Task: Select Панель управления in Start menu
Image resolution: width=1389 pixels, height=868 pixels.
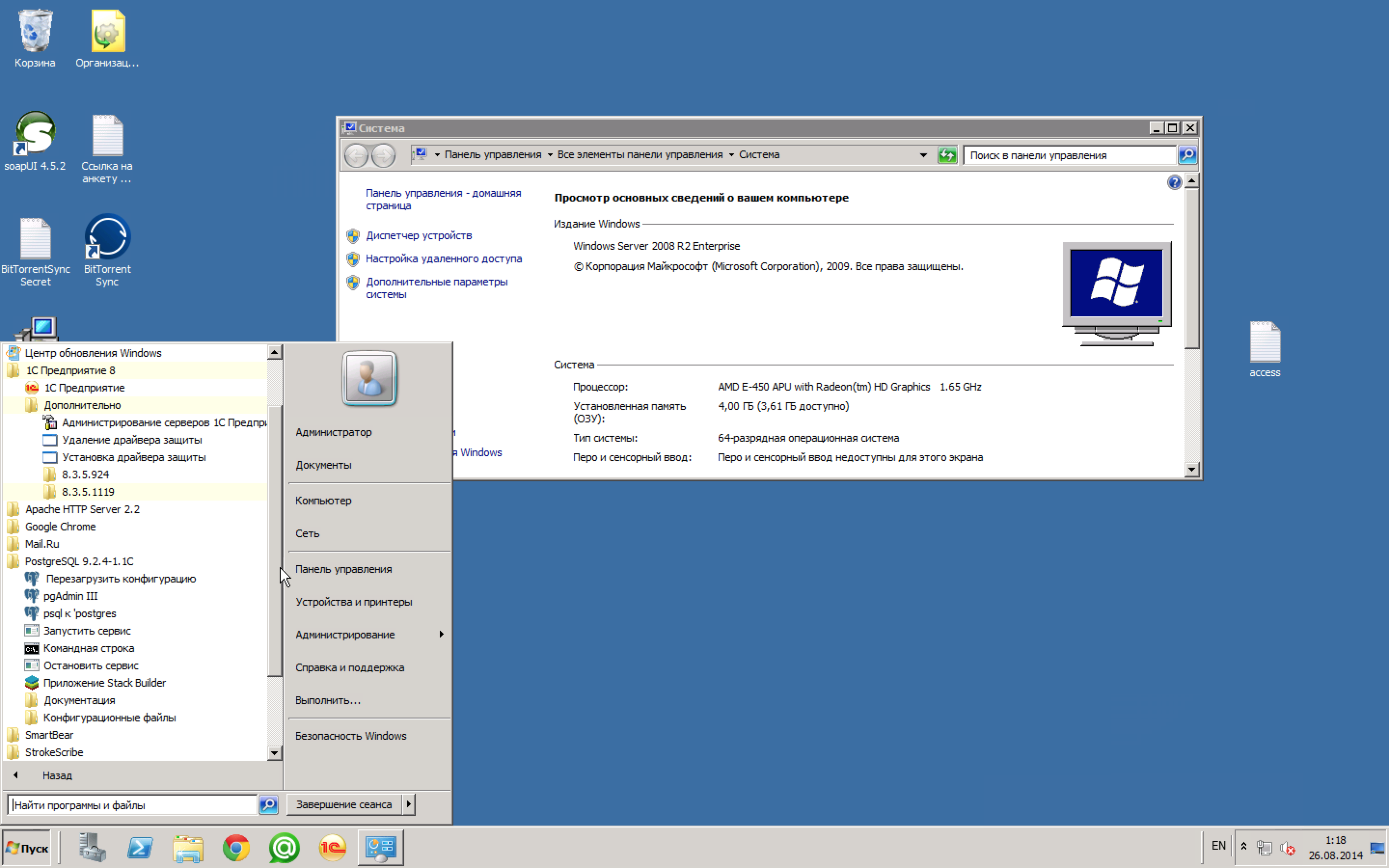Action: coord(343,569)
